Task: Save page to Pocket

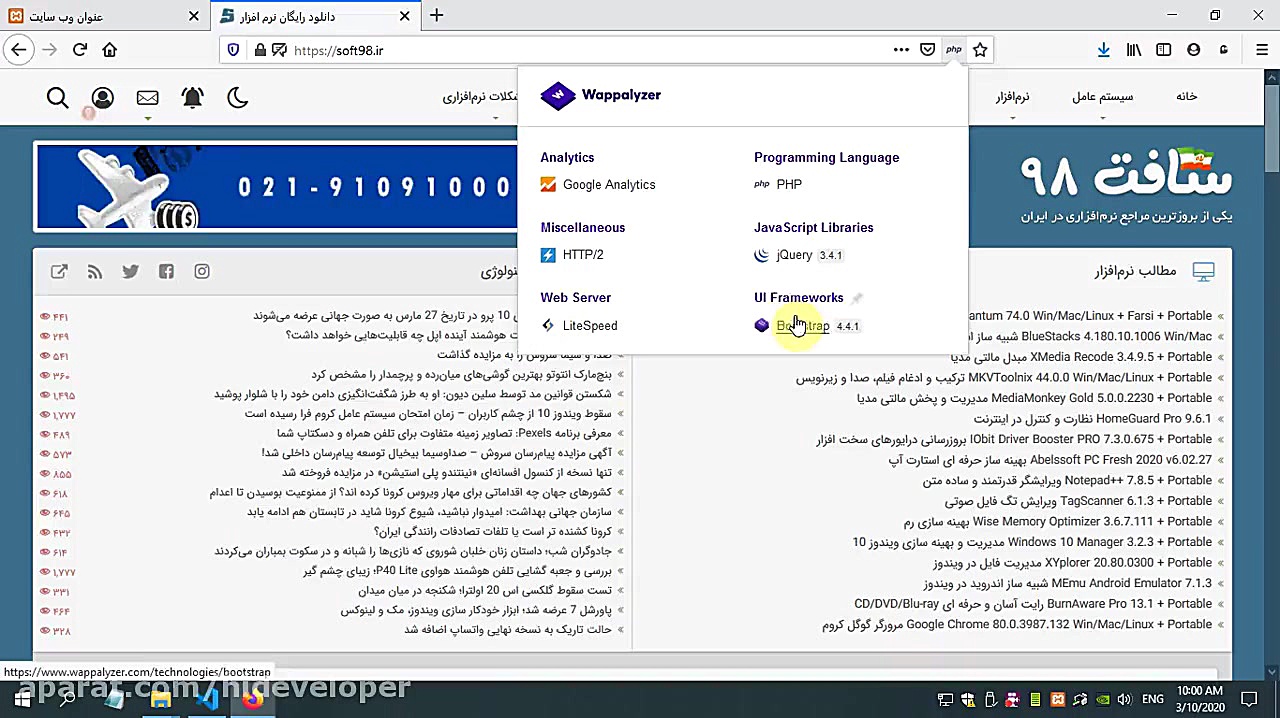Action: [927, 50]
